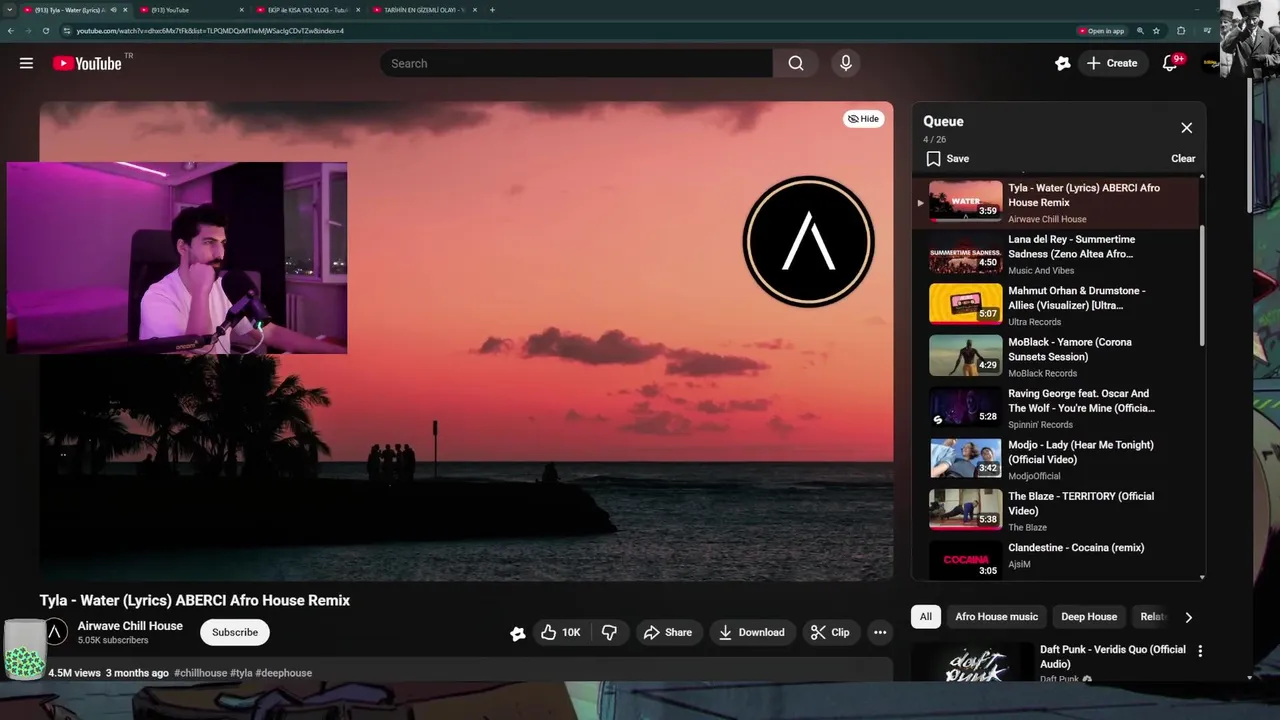The image size is (1280, 720).
Task: Click the browser address bar URL
Action: 210,31
